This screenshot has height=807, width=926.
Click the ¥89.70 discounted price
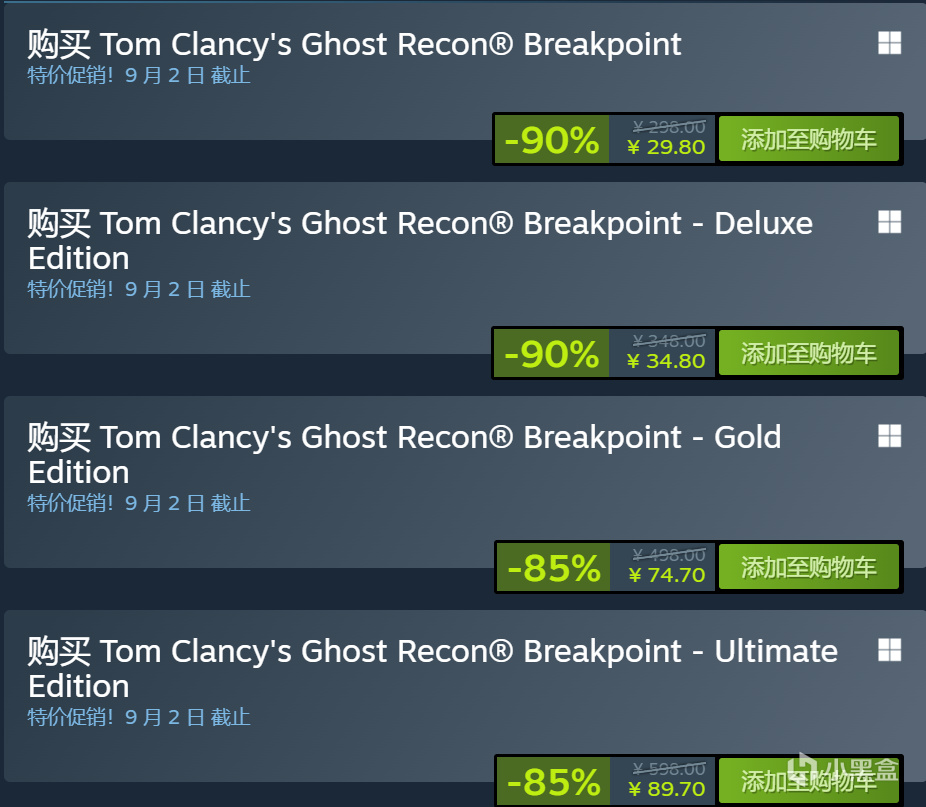pos(667,789)
